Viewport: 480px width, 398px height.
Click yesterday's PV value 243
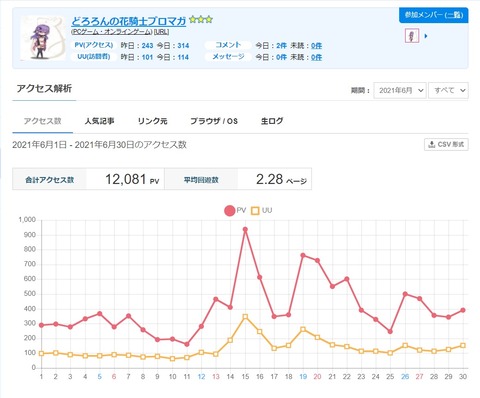tap(147, 46)
